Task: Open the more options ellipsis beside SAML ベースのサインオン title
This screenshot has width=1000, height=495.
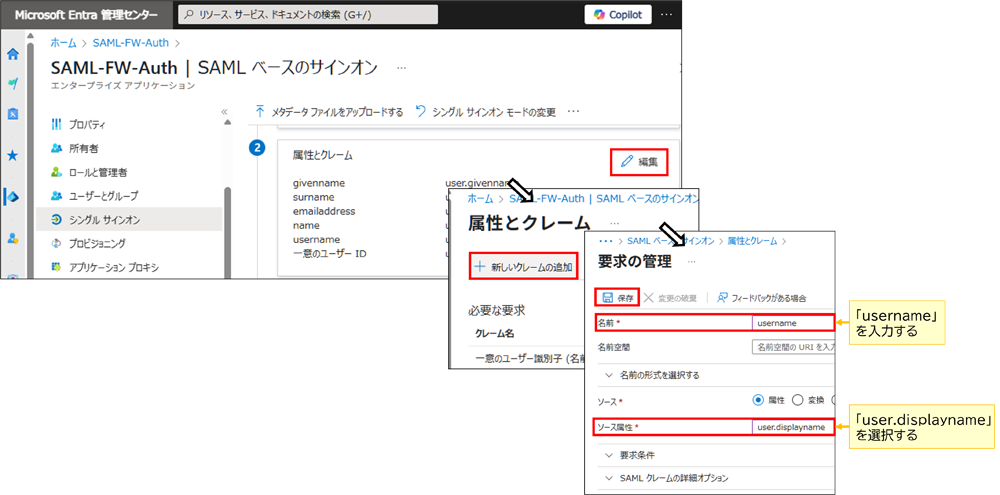Action: [401, 67]
